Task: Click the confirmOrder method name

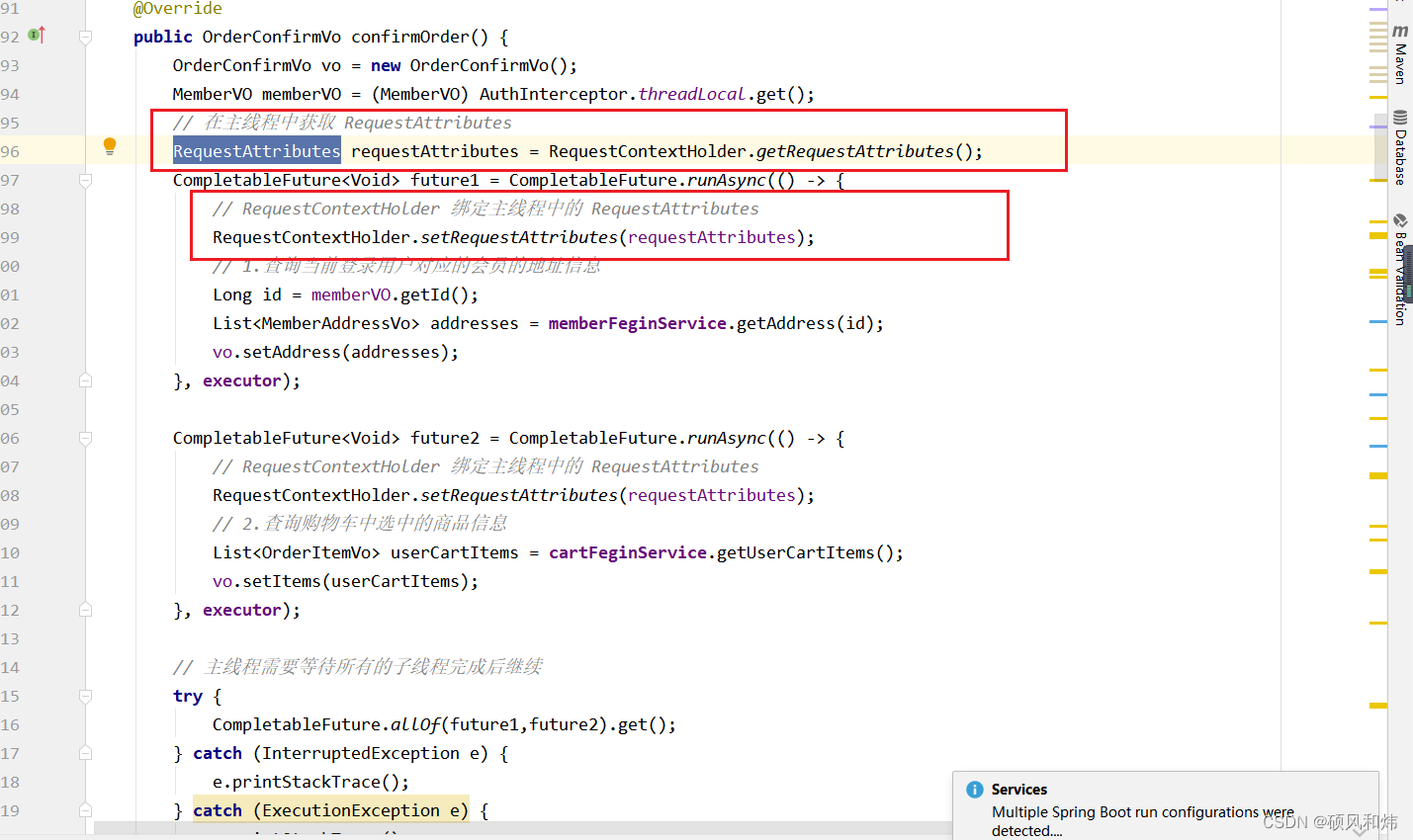Action: point(410,37)
